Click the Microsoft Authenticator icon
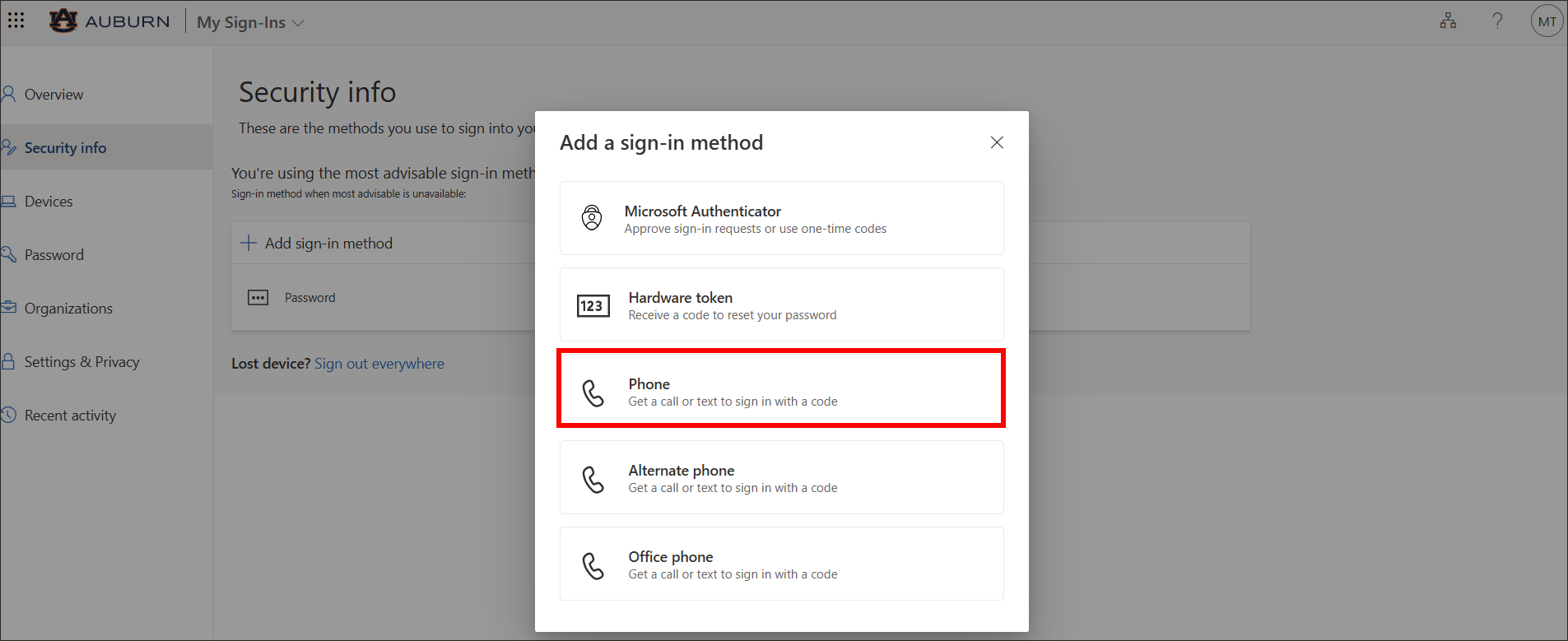The width and height of the screenshot is (1568, 641). point(592,218)
